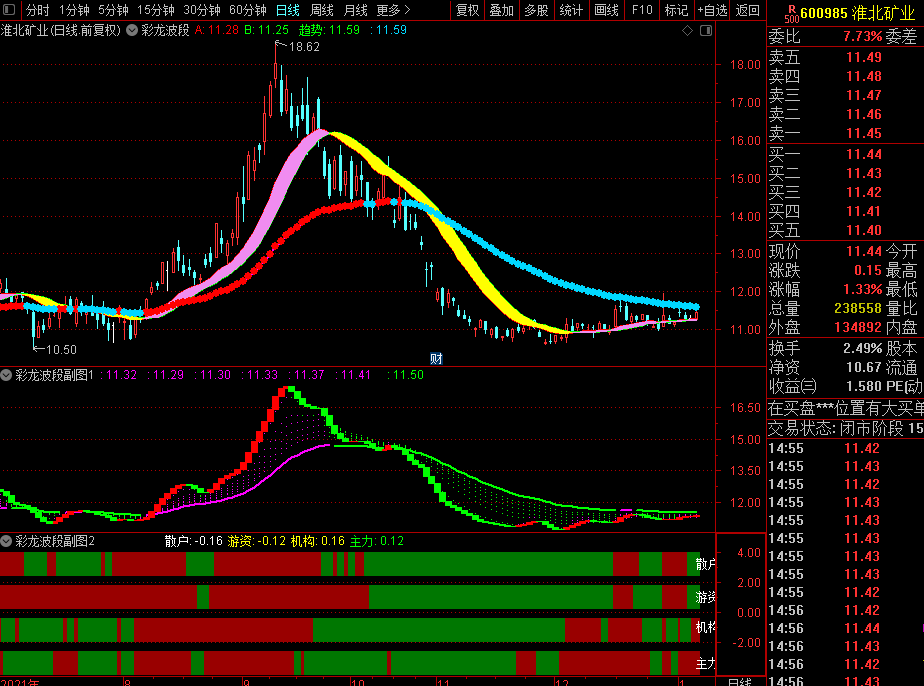
Task: Open the 画线 drawing tools
Action: coord(606,10)
